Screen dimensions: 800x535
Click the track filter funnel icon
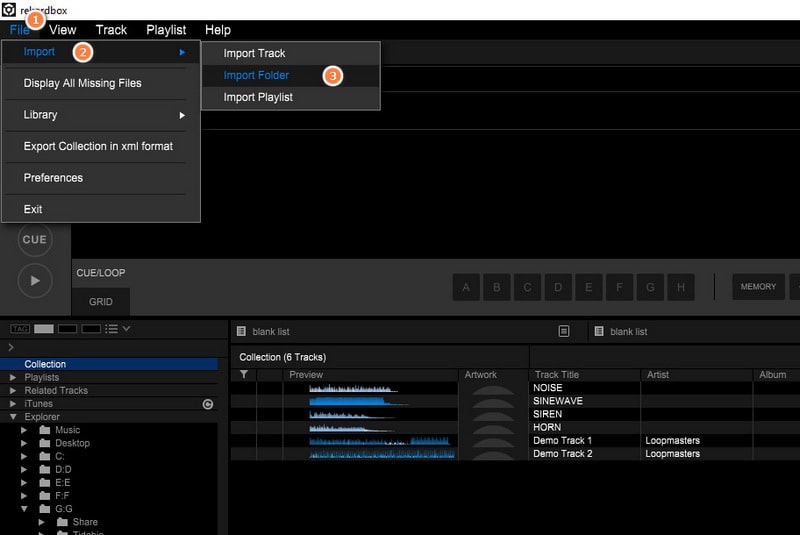244,374
